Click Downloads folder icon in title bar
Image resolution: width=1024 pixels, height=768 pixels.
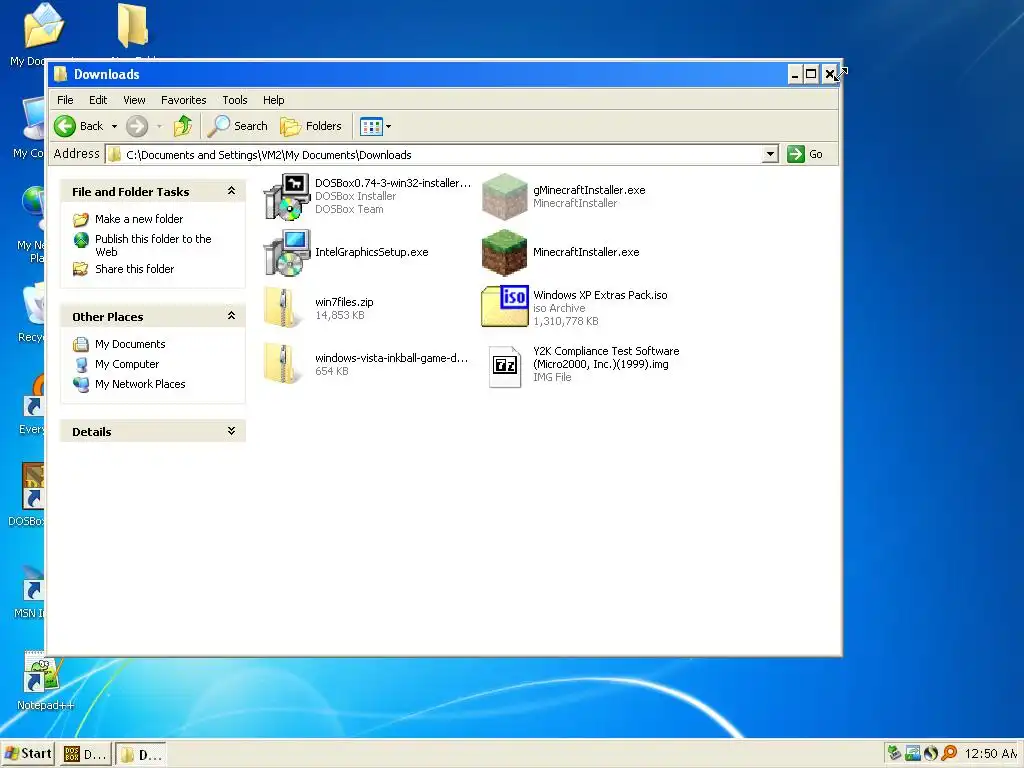(60, 74)
